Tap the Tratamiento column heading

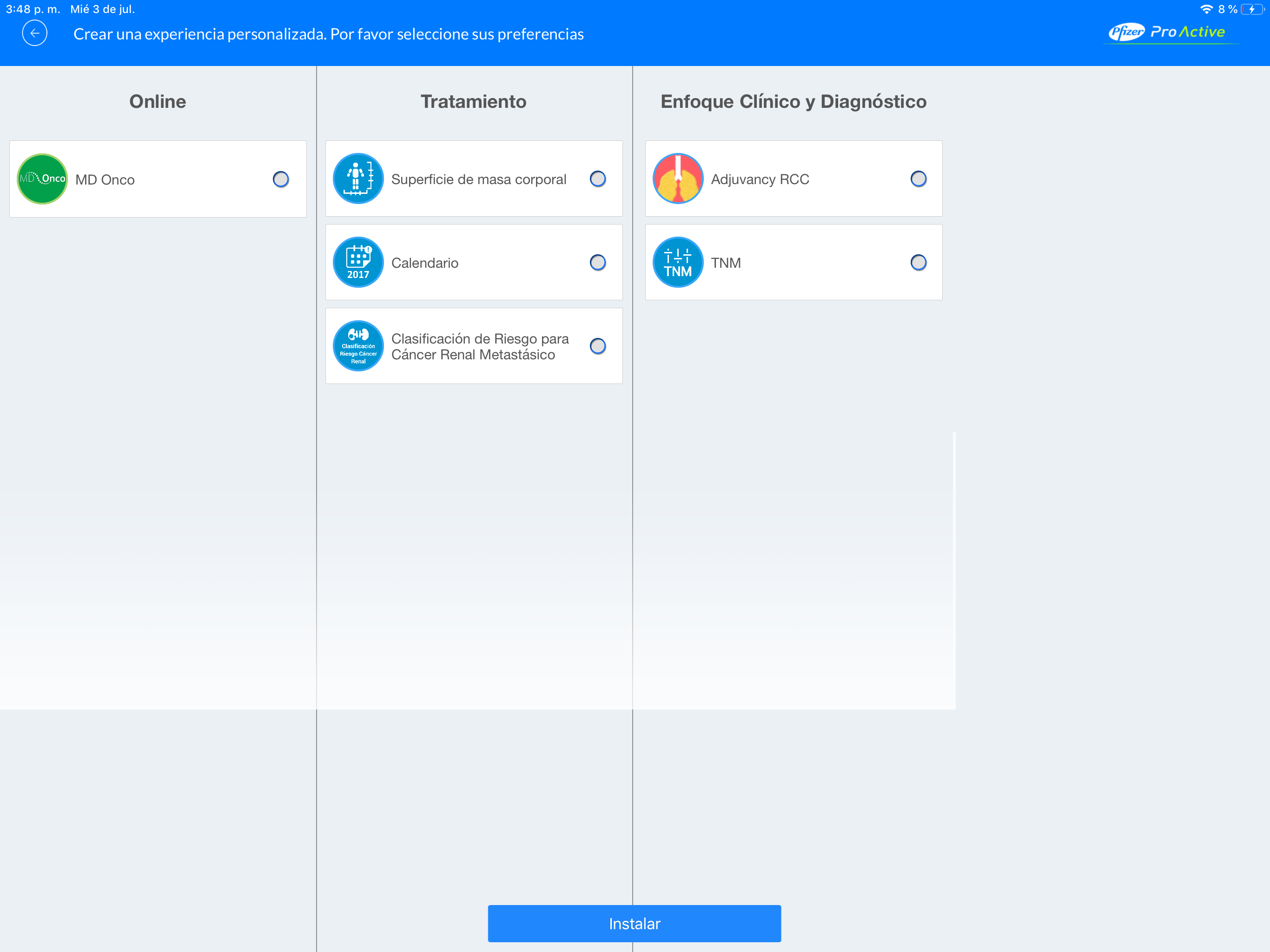pos(474,101)
